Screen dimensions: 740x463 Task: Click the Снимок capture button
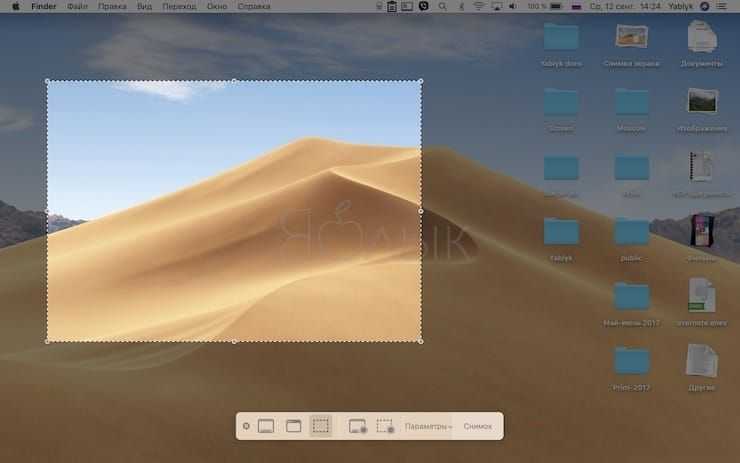coord(478,427)
